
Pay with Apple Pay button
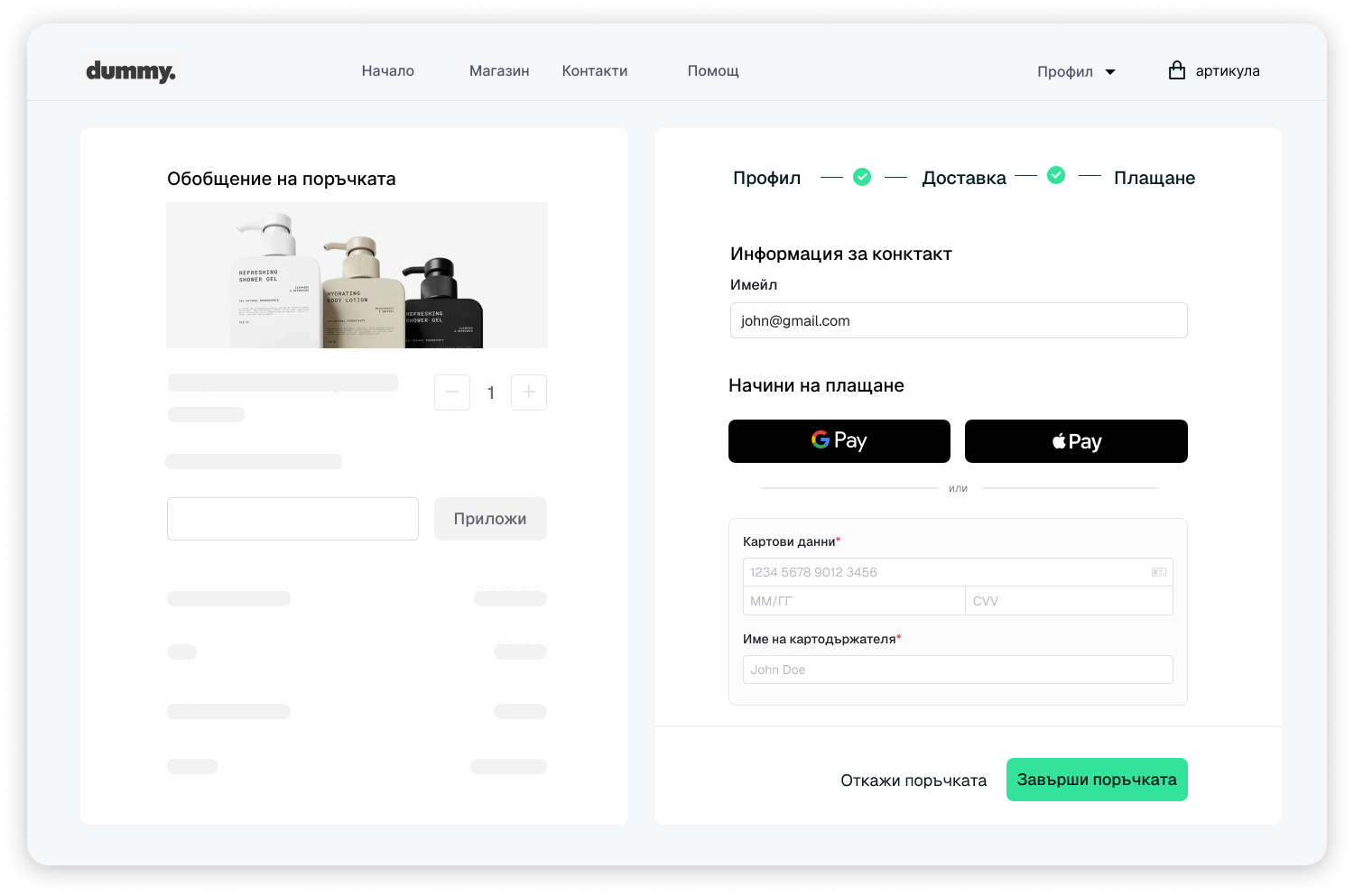point(1076,441)
